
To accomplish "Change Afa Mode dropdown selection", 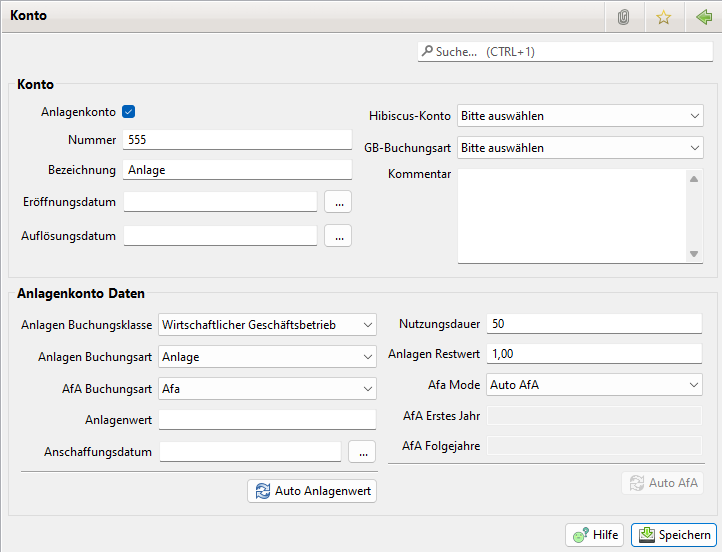I will [594, 385].
